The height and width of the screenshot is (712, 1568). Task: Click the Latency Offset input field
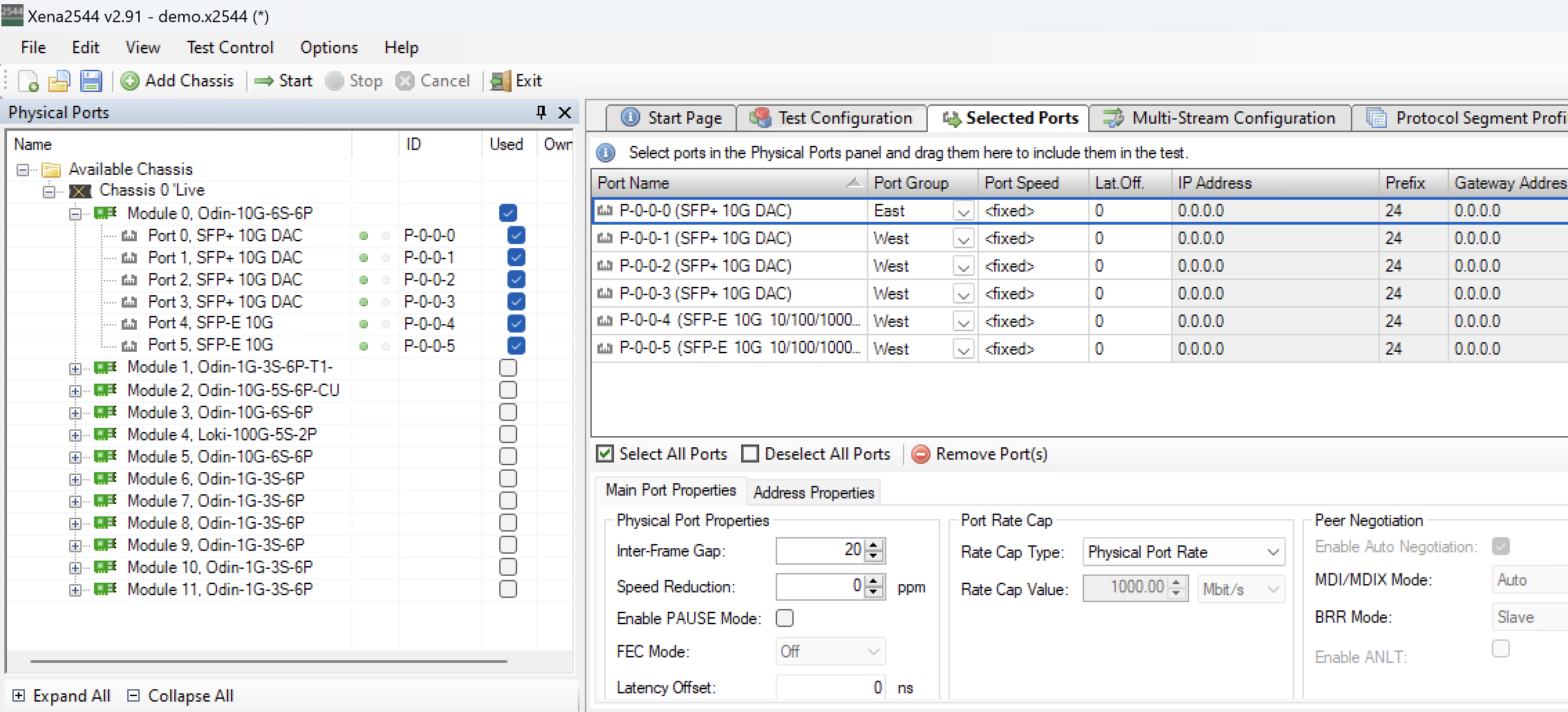coord(830,687)
